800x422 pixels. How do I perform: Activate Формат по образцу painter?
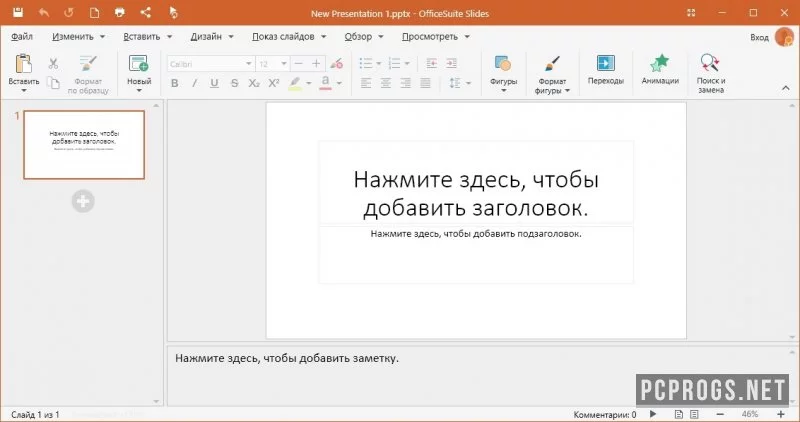click(88, 75)
